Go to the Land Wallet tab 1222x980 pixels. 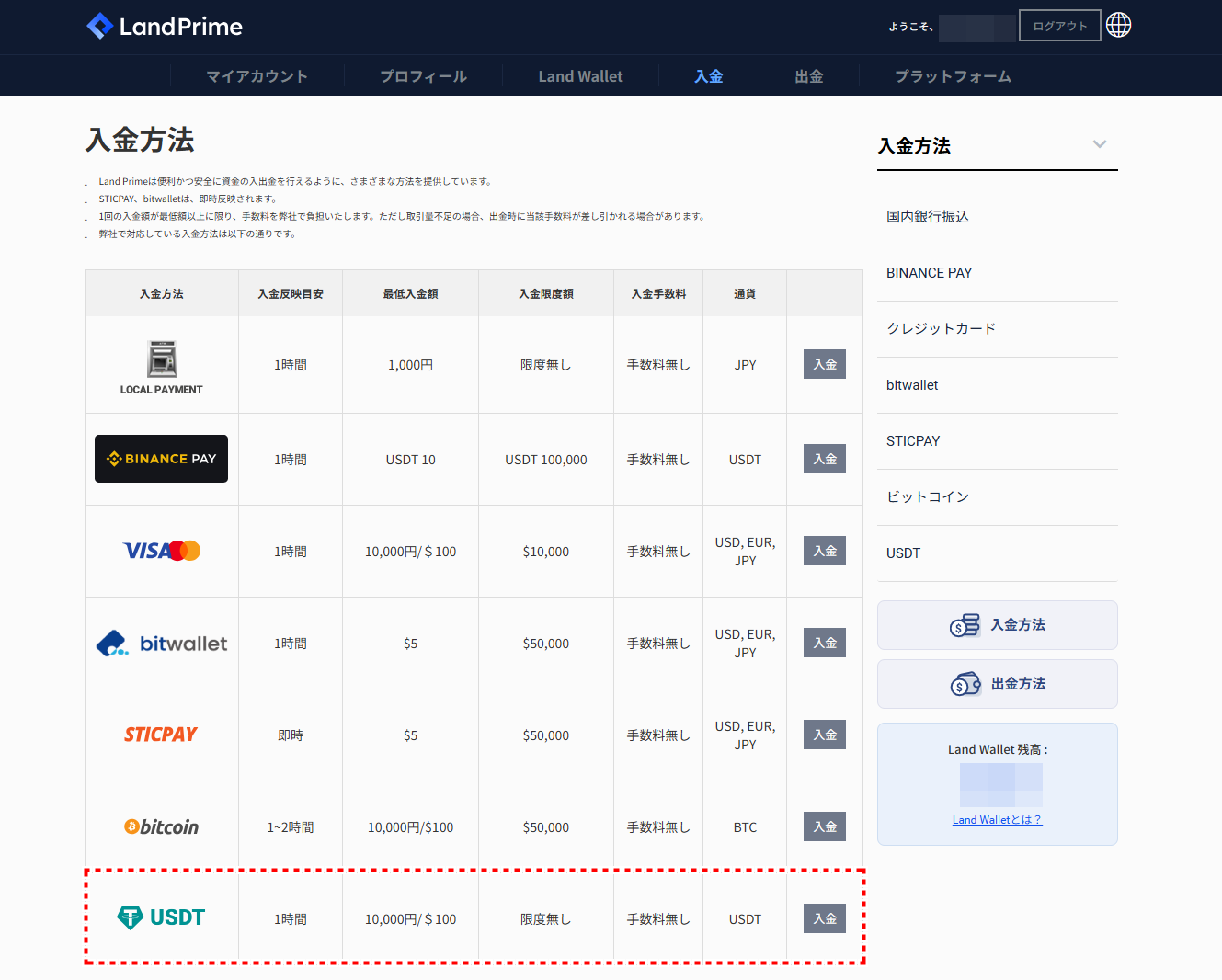(581, 76)
